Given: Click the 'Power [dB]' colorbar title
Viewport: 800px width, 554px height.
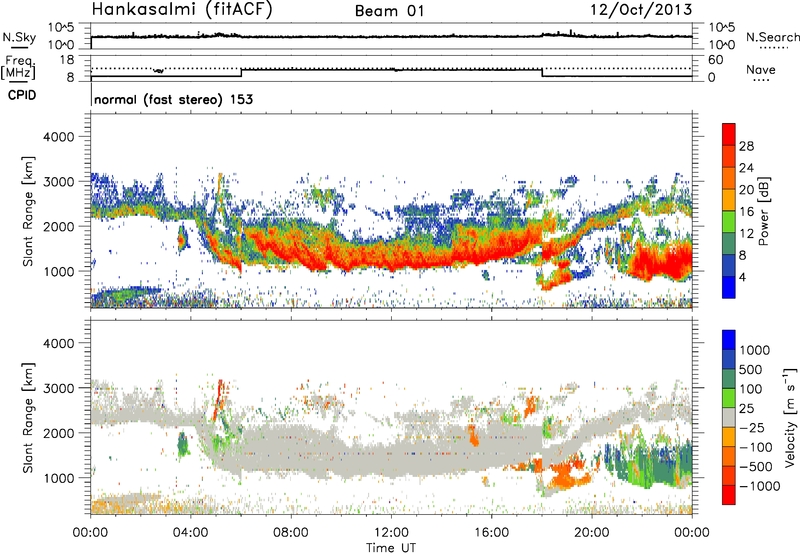Looking at the screenshot, I should click(x=763, y=211).
